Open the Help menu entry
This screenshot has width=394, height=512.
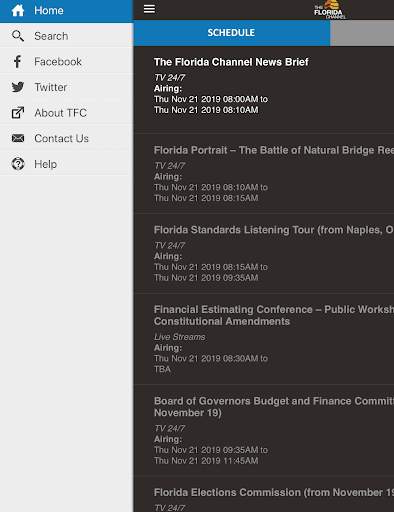(x=66, y=164)
